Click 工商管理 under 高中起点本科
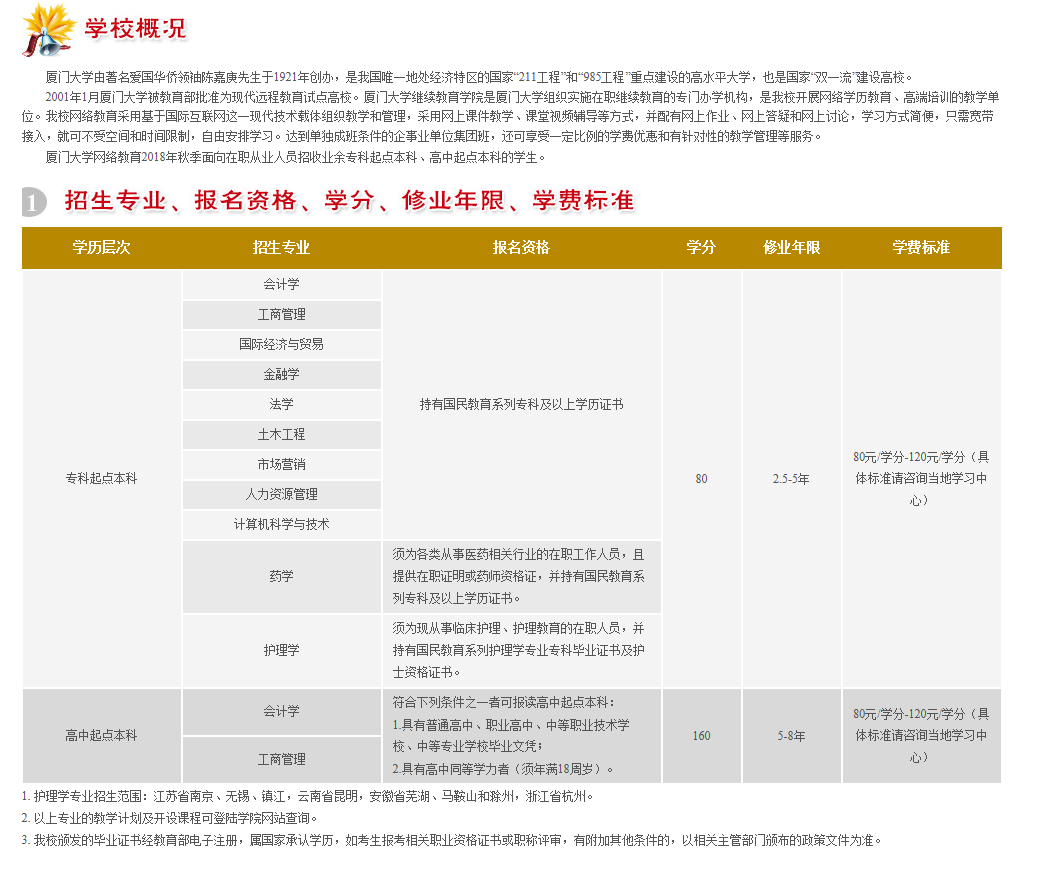The width and height of the screenshot is (1039, 869). (x=282, y=760)
